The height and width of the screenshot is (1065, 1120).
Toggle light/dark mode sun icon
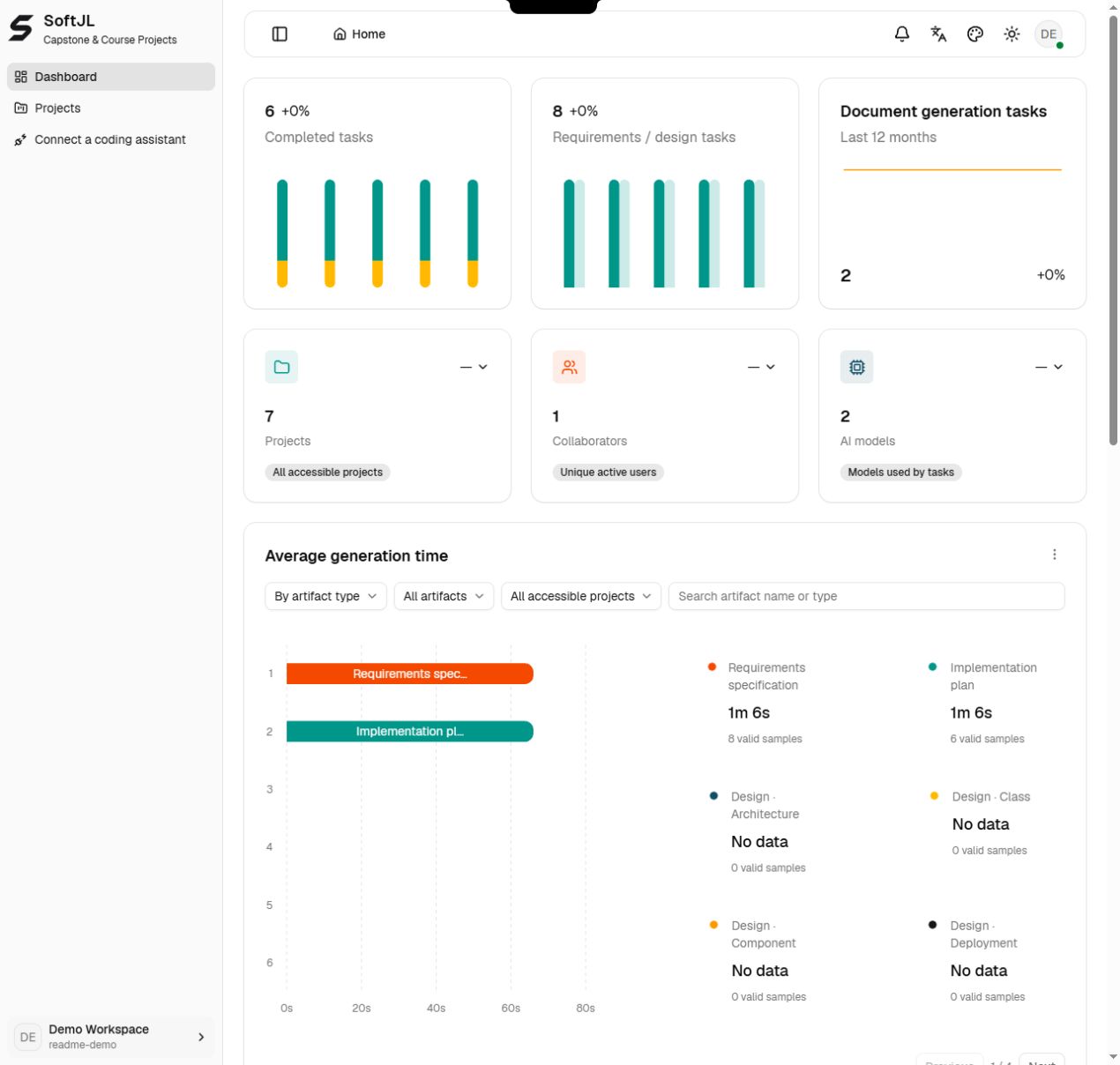click(x=1012, y=34)
